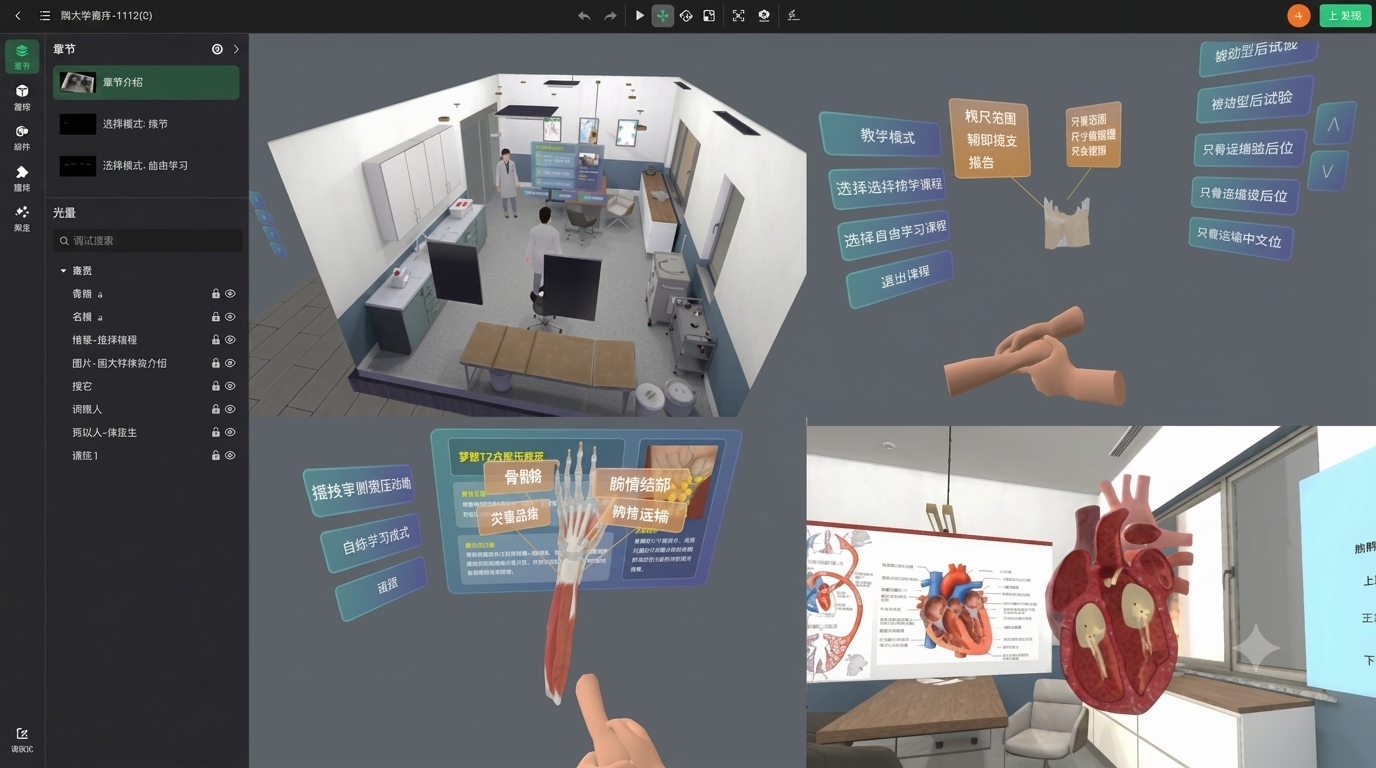This screenshot has height=768, width=1376.
Task: Start preview with the play button
Action: pos(640,16)
